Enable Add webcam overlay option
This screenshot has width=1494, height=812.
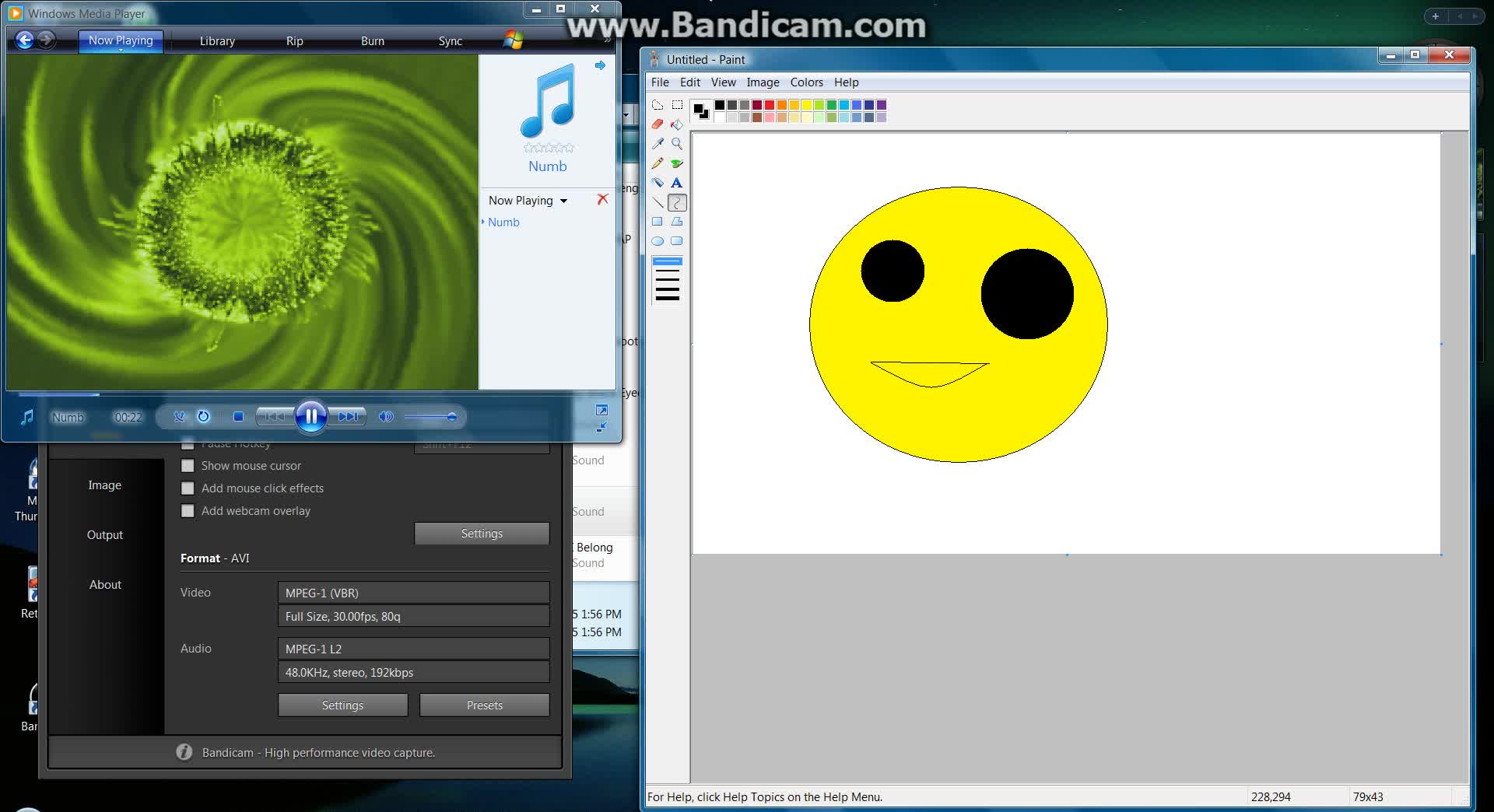188,510
